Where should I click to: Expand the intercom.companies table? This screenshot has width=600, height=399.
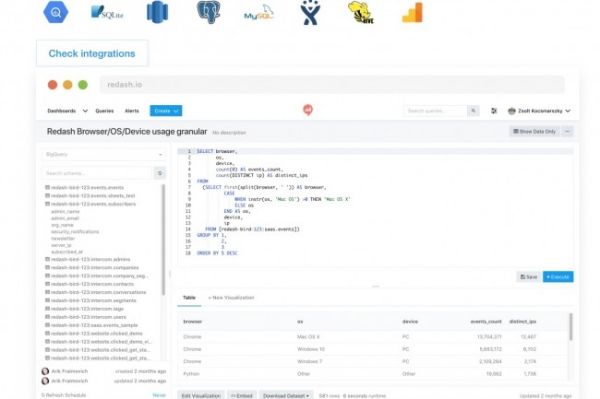point(92,268)
